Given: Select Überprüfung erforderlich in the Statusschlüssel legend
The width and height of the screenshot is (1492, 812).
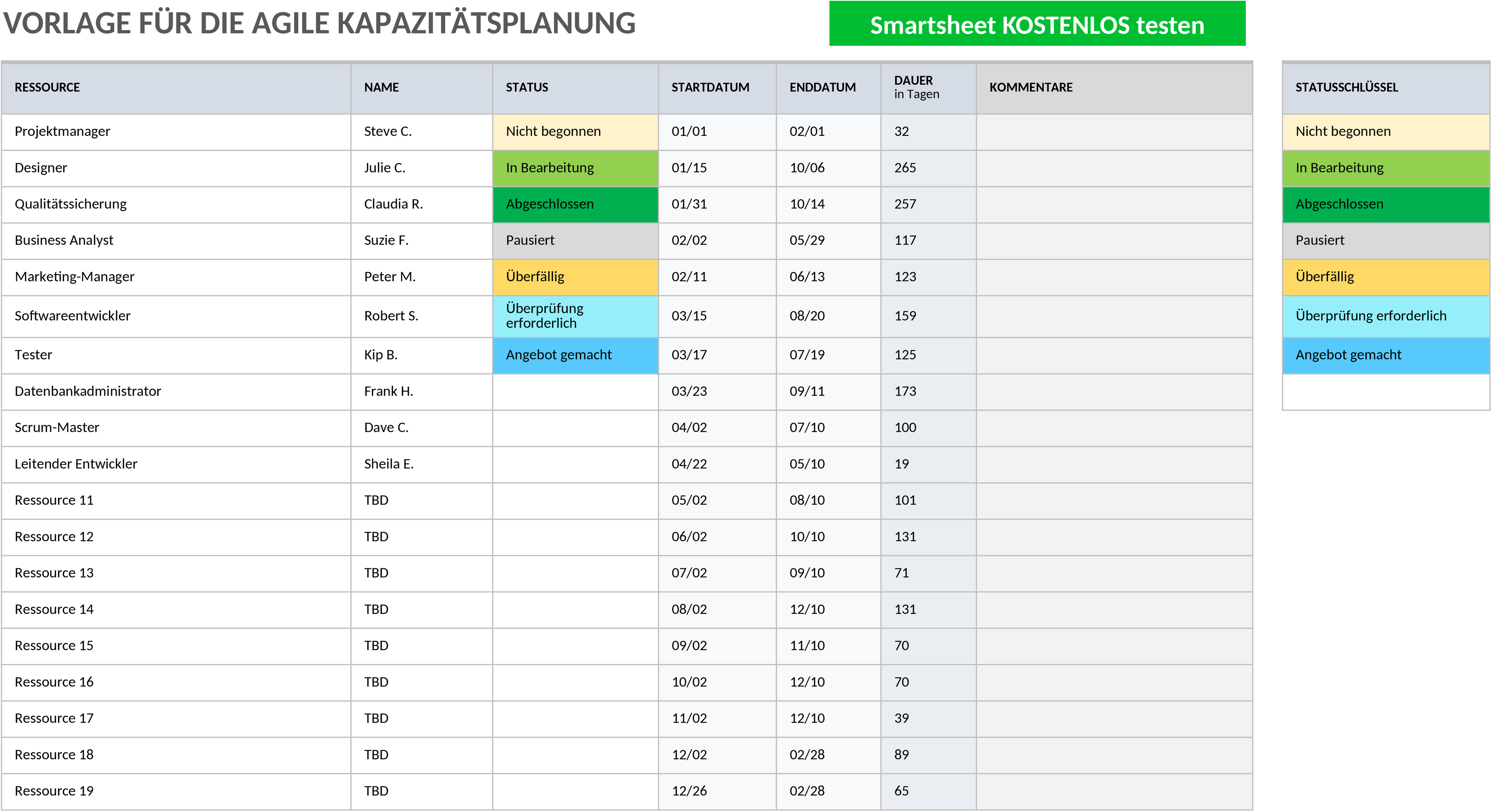Looking at the screenshot, I should 1386,316.
